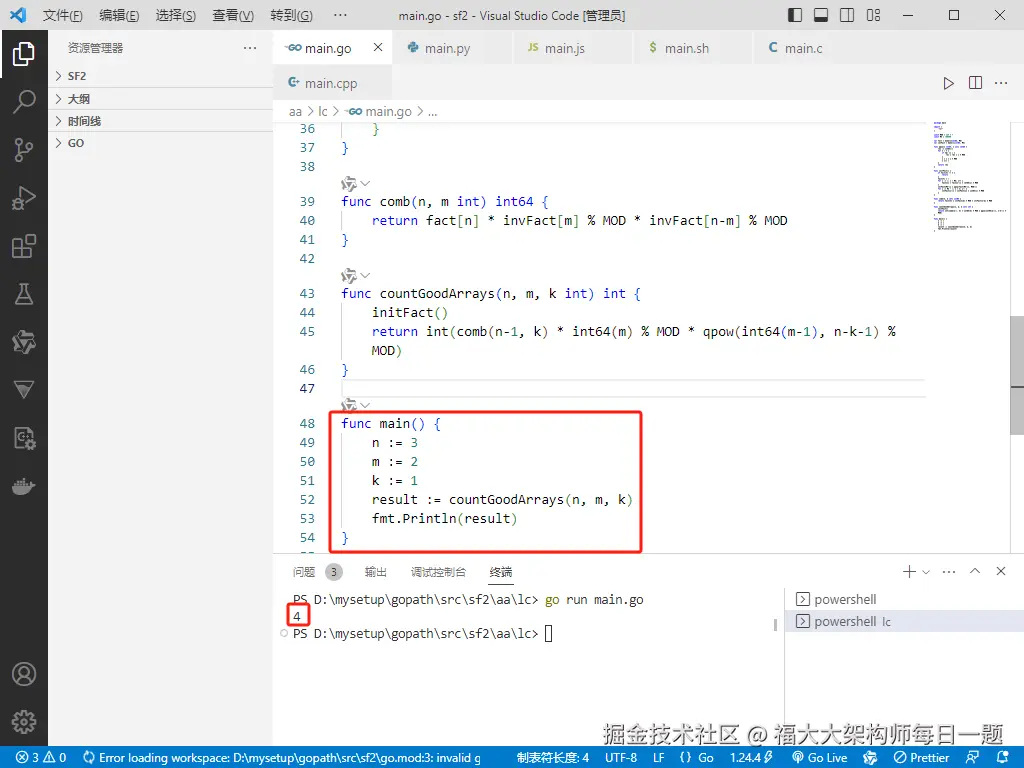Toggle primary side bar layout icon
The width and height of the screenshot is (1024, 768).
coord(795,15)
